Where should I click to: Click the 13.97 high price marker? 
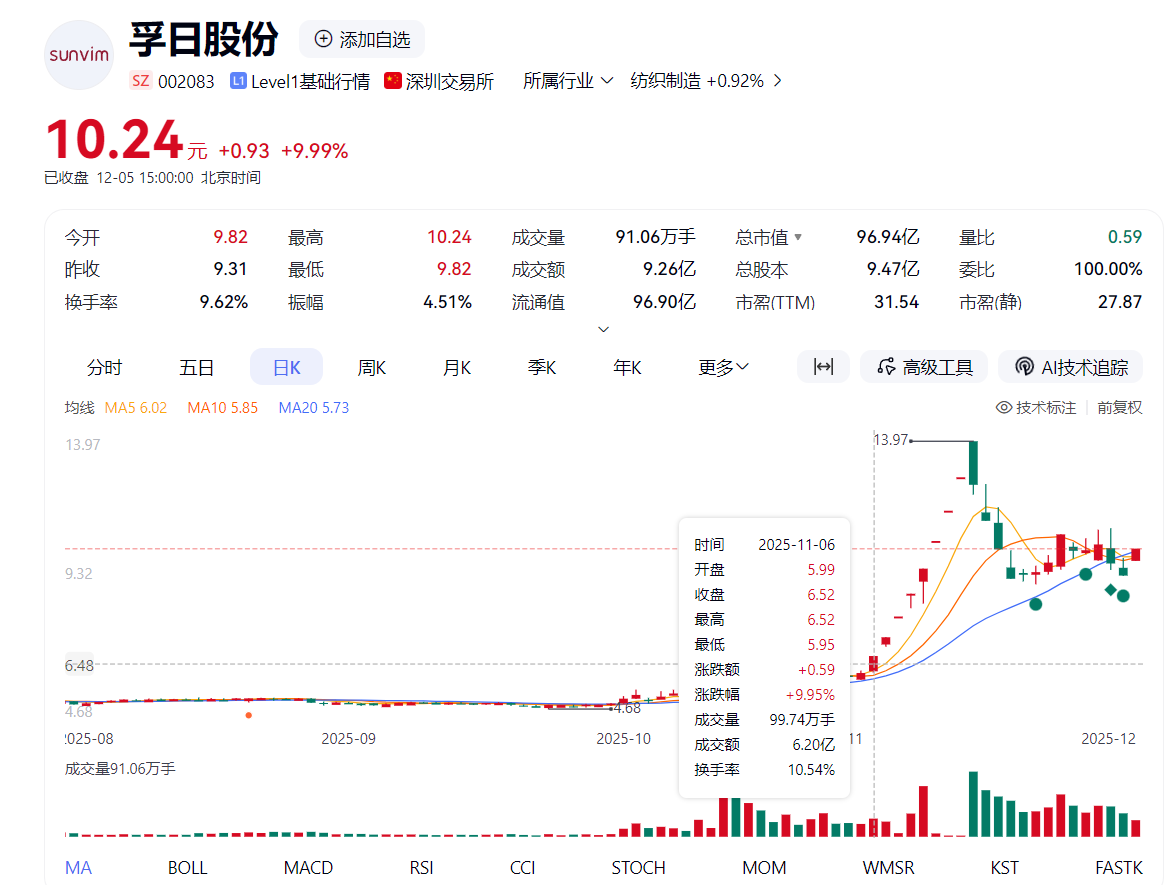point(891,440)
